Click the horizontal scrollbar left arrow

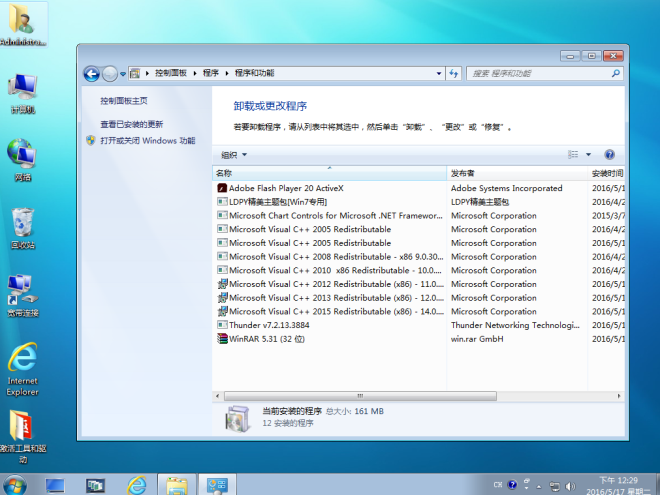[218, 396]
